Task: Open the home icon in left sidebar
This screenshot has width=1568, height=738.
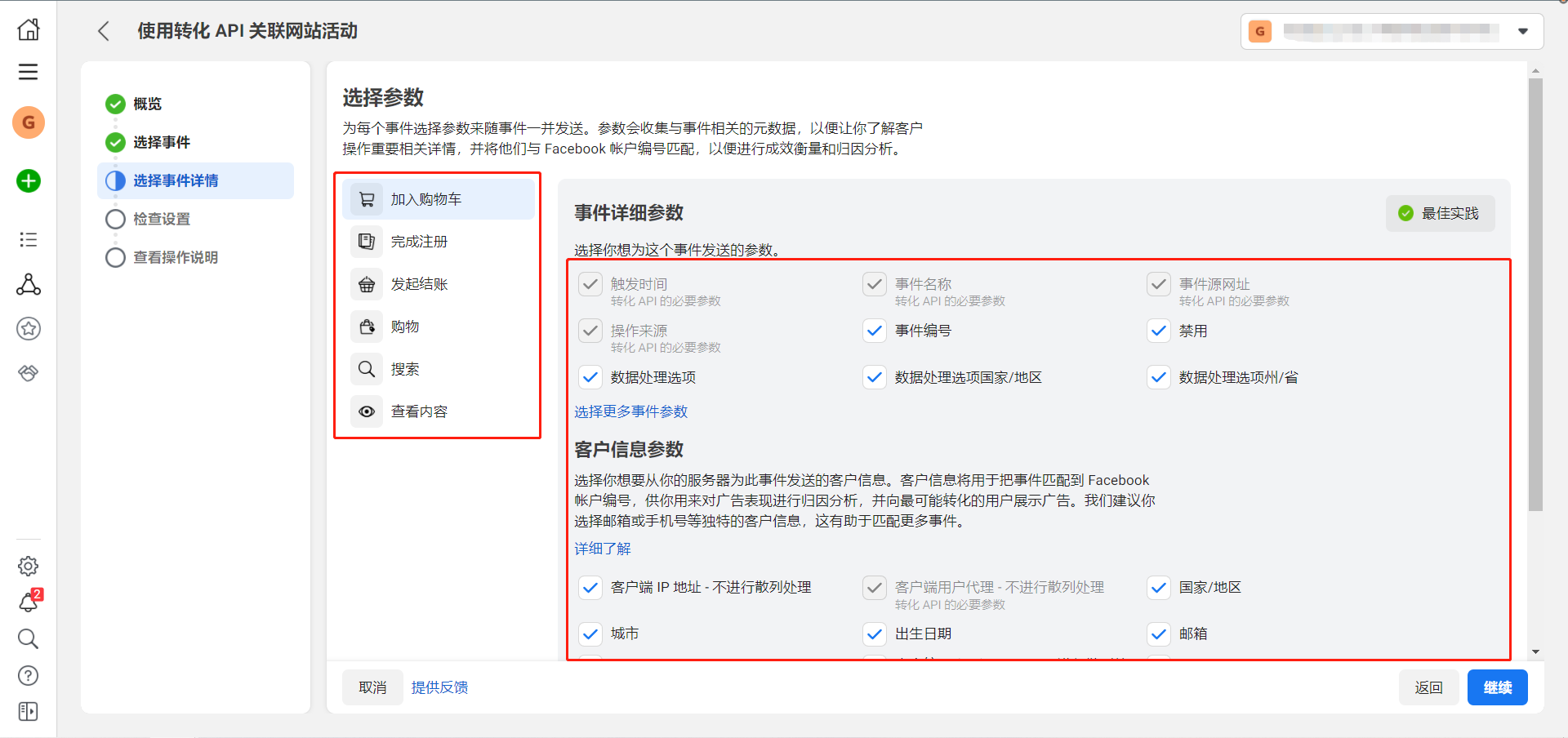Action: click(x=29, y=29)
